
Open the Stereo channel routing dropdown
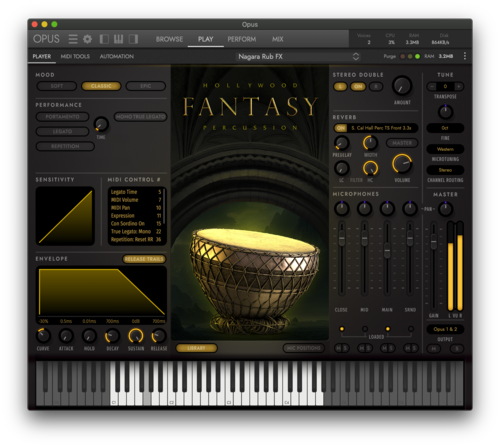(445, 170)
